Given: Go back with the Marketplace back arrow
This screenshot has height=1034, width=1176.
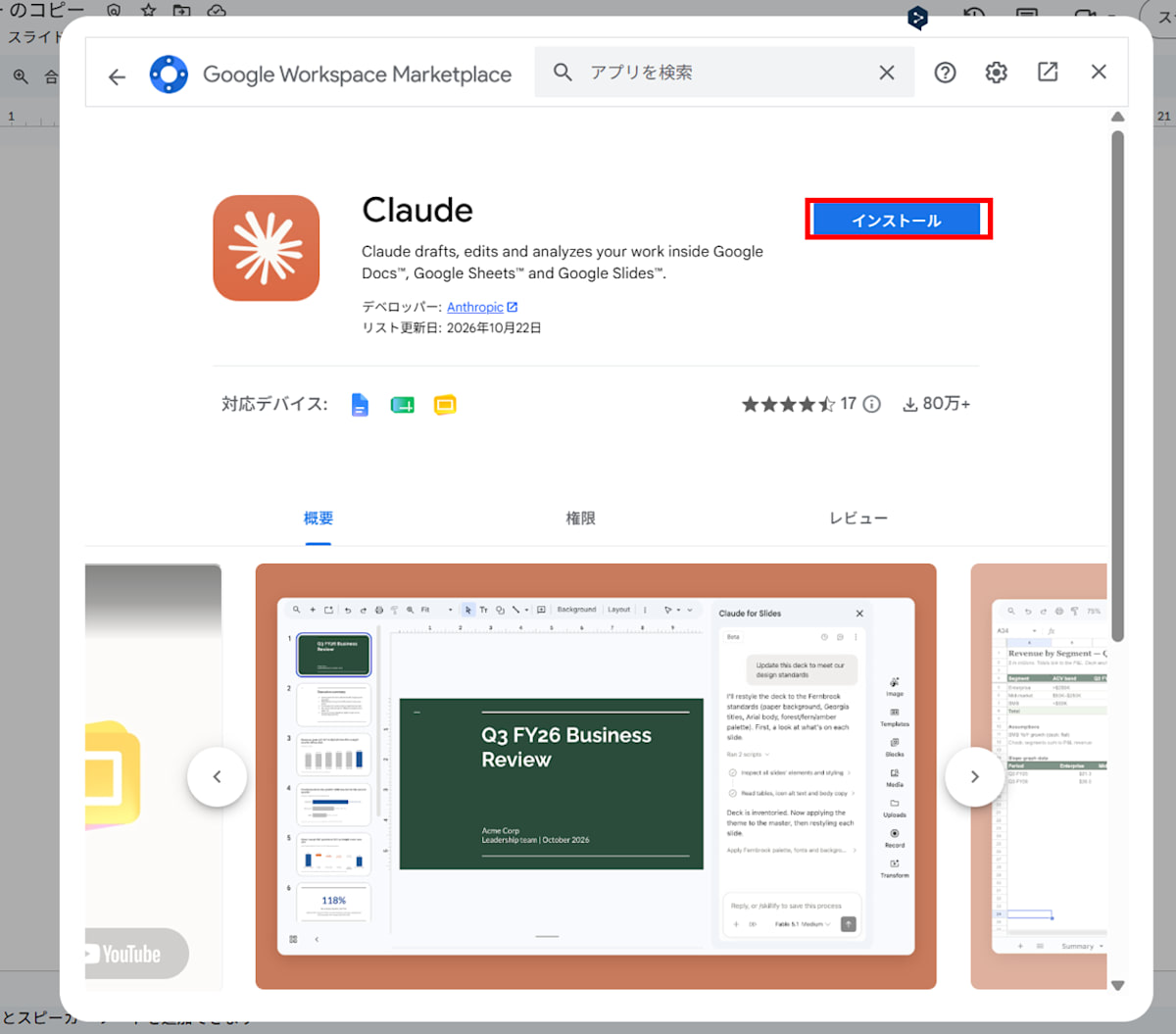Looking at the screenshot, I should point(117,76).
